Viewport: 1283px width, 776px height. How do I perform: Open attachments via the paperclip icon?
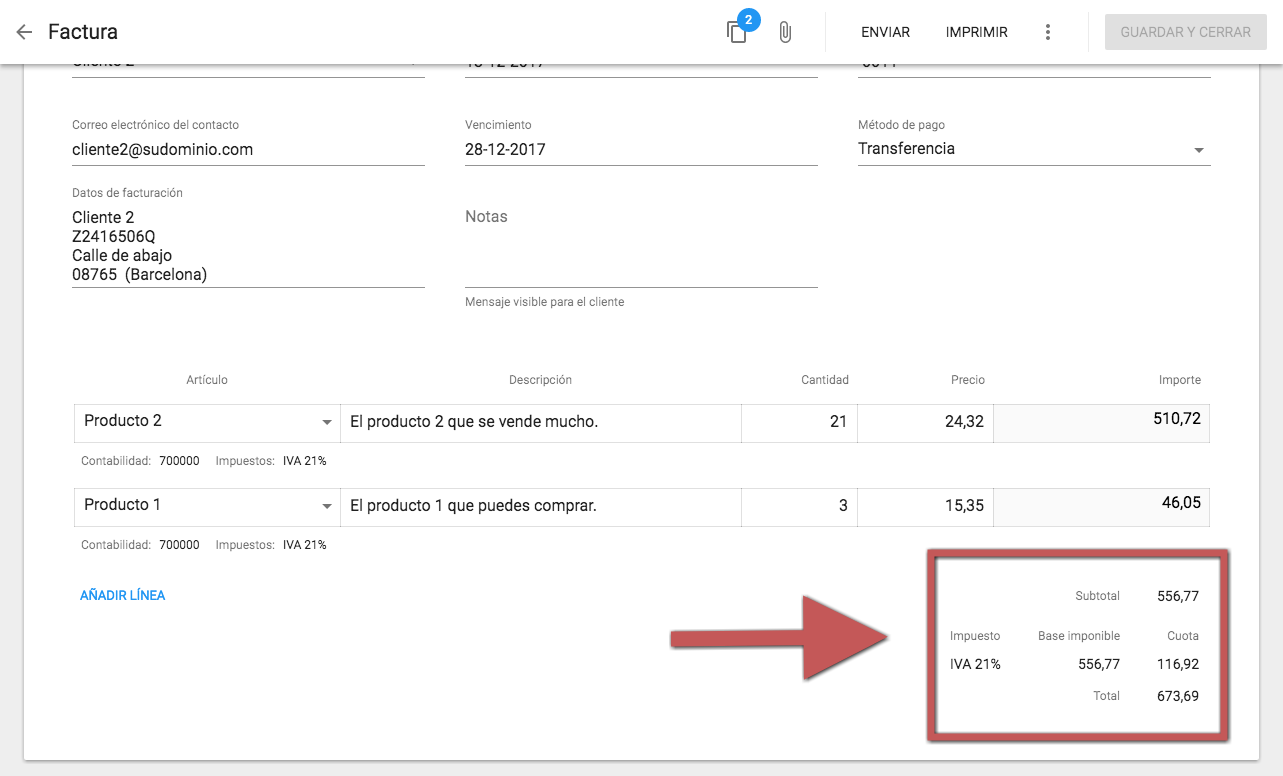click(785, 32)
